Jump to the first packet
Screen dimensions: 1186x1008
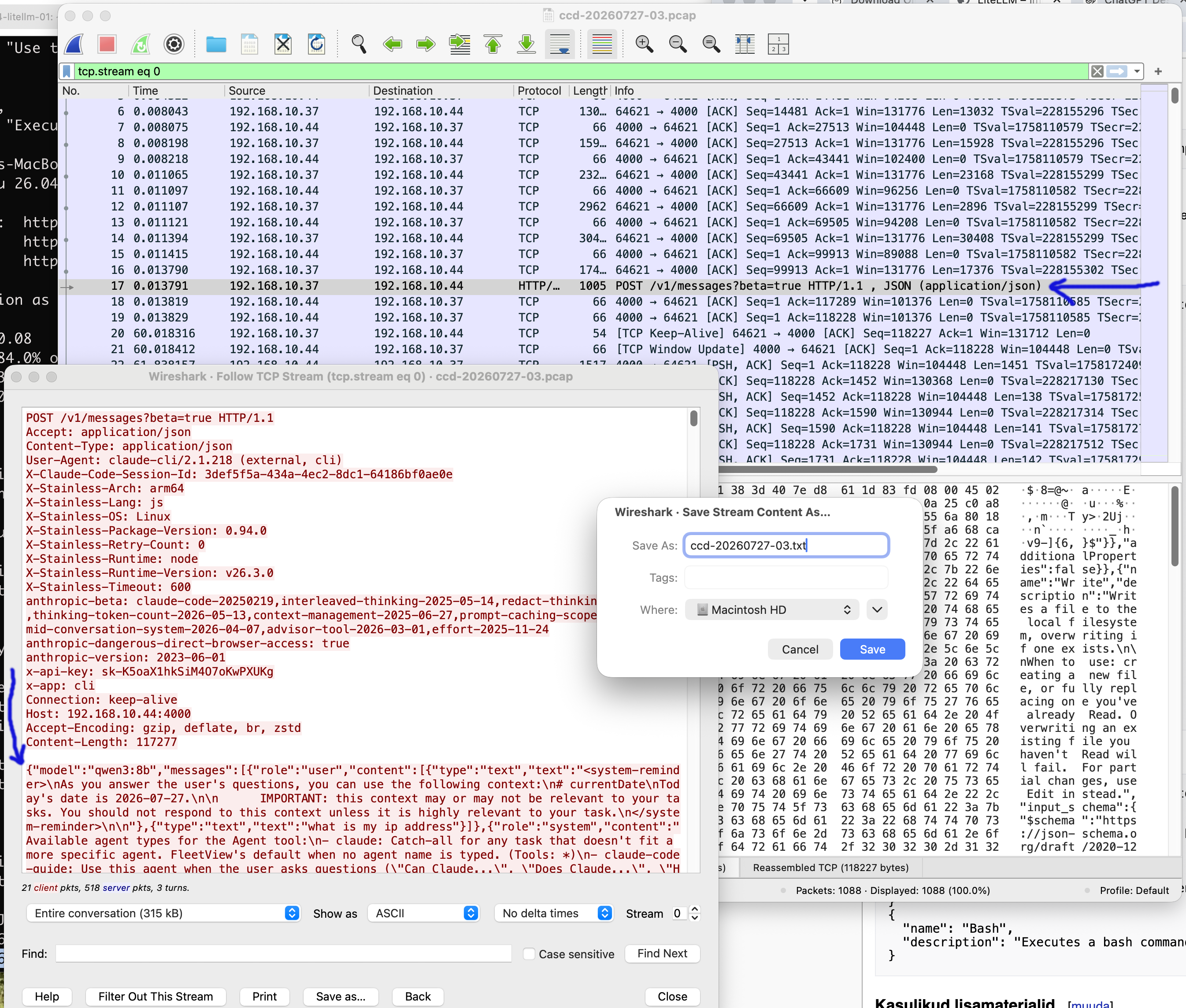[x=493, y=44]
